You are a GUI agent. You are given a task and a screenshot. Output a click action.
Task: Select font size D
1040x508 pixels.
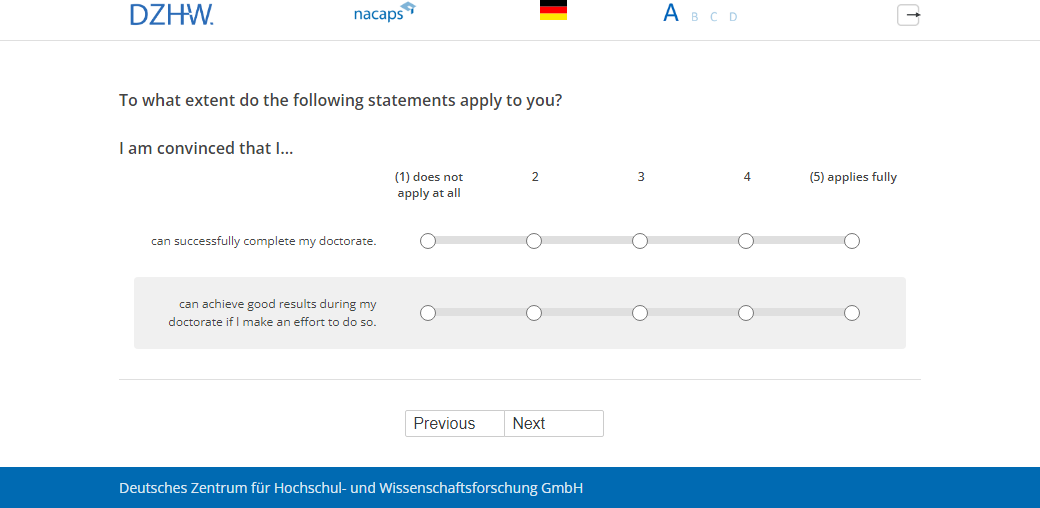pyautogui.click(x=733, y=17)
